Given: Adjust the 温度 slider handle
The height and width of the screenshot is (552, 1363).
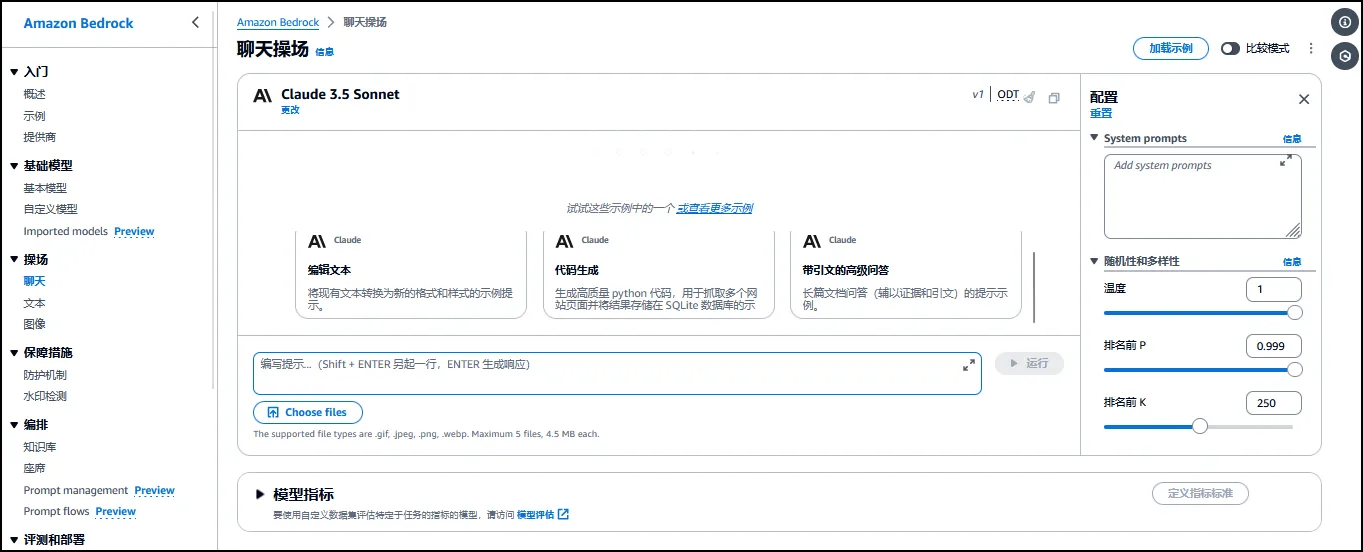Looking at the screenshot, I should pos(1295,312).
